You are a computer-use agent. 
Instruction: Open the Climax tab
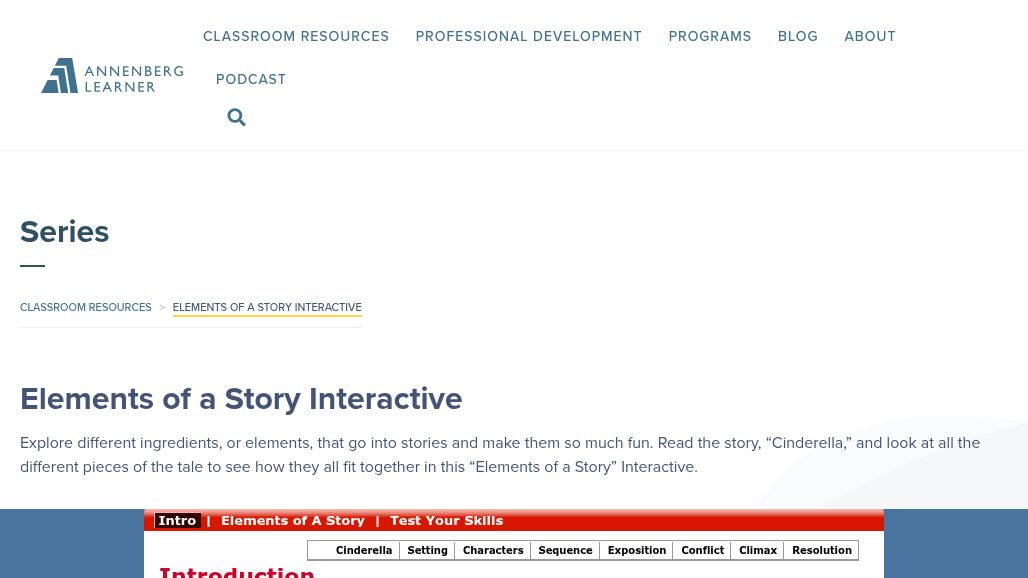pos(758,550)
